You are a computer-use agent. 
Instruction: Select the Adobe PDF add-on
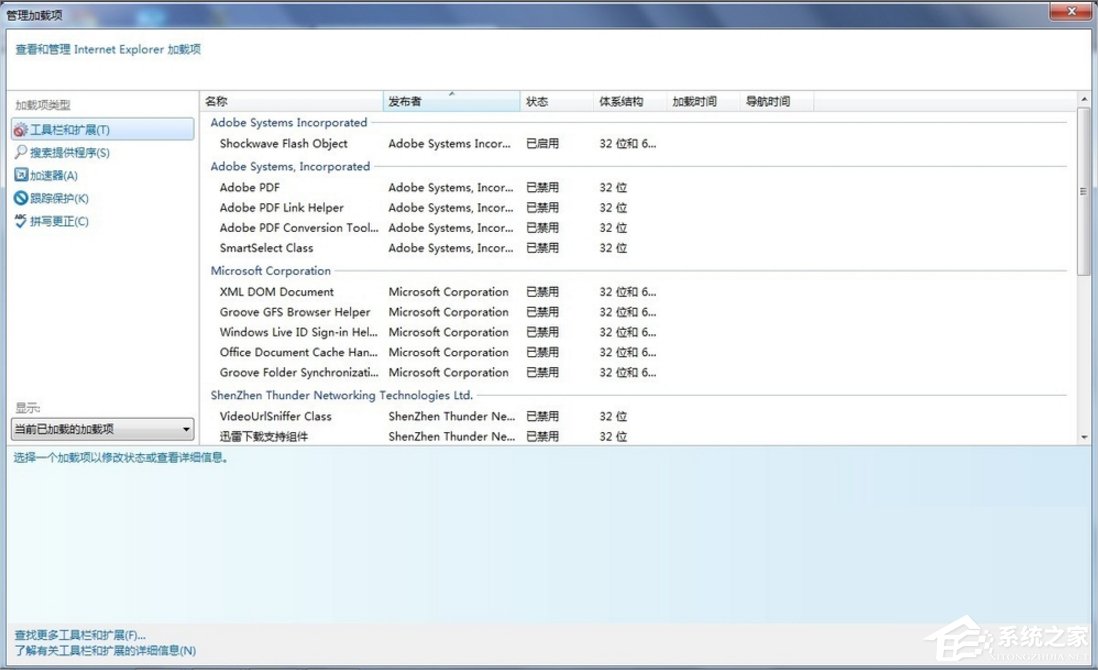pos(249,187)
